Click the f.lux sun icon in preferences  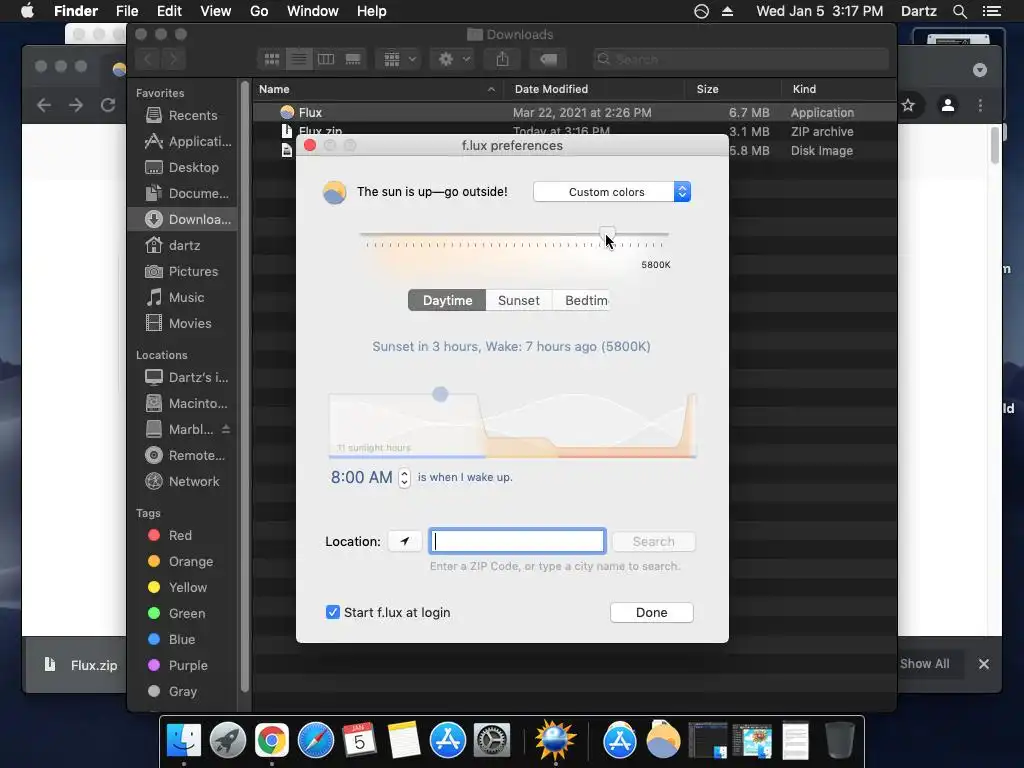pyautogui.click(x=334, y=192)
